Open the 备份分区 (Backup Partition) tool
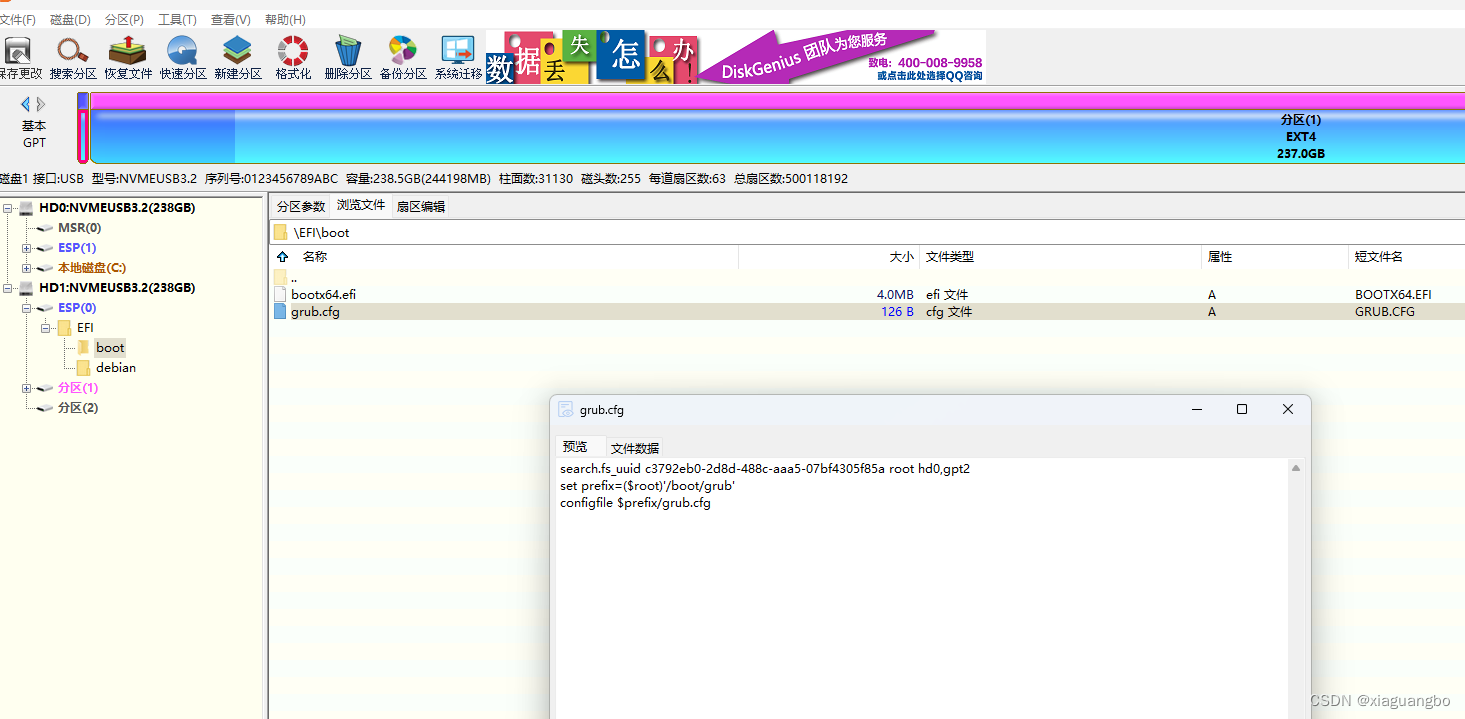Viewport: 1465px width, 719px height. point(402,56)
